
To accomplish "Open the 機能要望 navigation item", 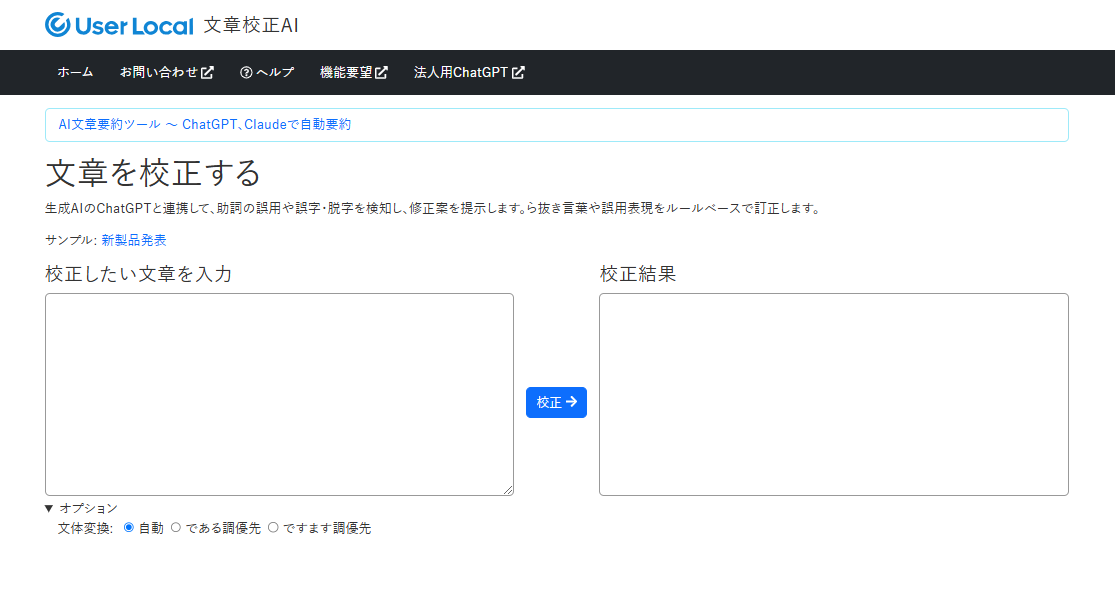I will [346, 73].
